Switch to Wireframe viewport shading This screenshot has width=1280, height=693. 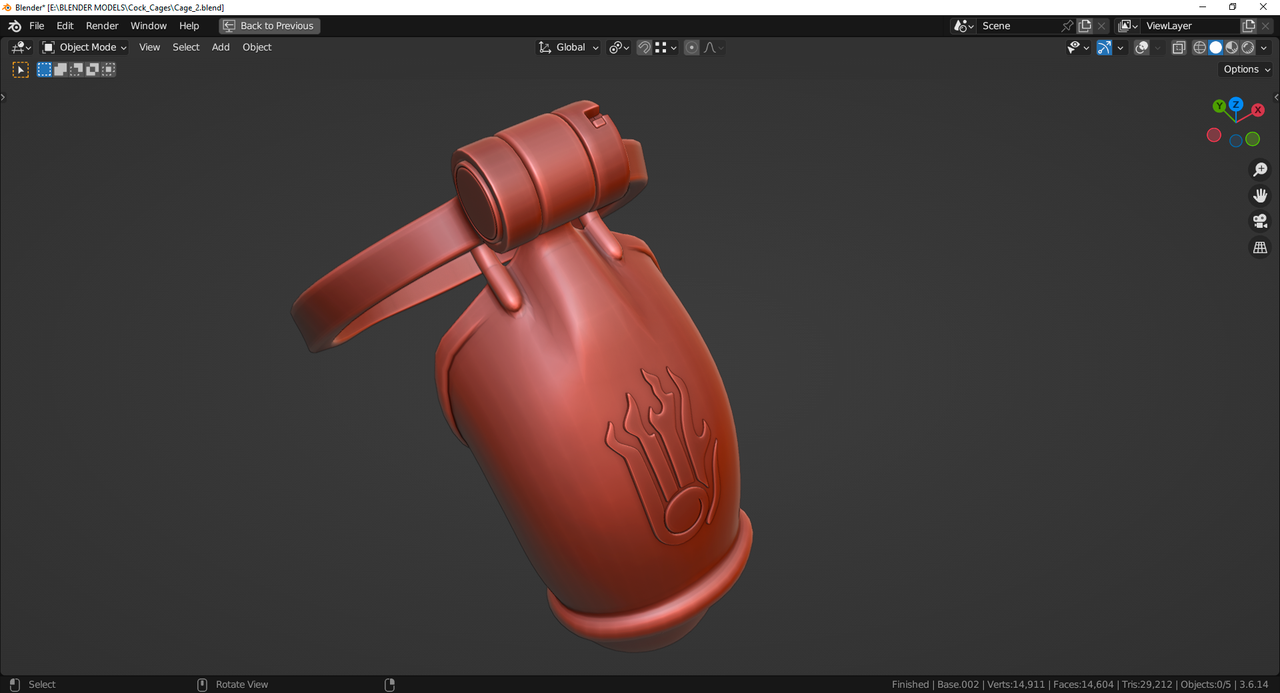[x=1200, y=47]
